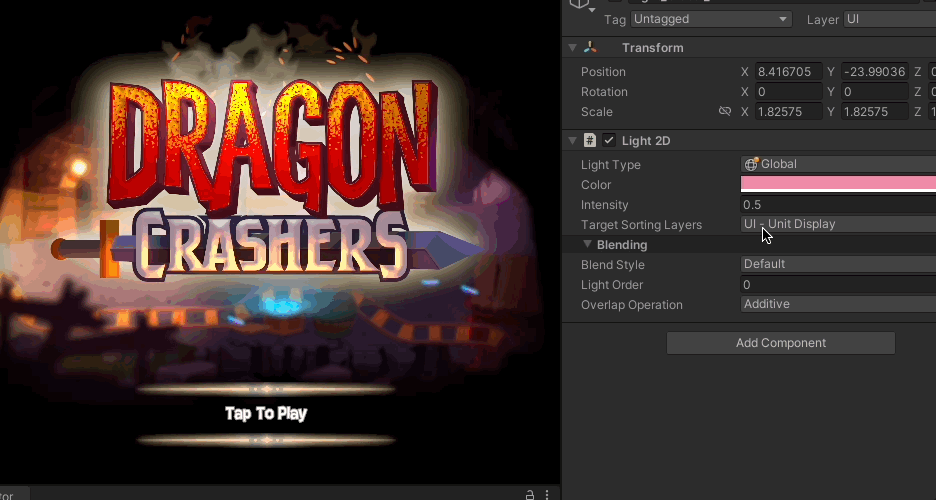Open the Tag dropdown showing Untagged

click(x=711, y=19)
